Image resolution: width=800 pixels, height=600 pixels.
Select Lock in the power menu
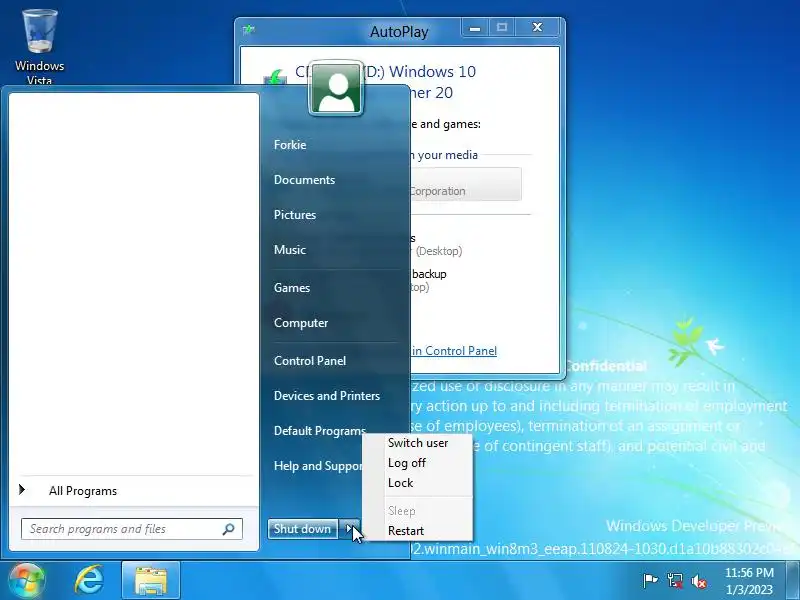(x=401, y=483)
